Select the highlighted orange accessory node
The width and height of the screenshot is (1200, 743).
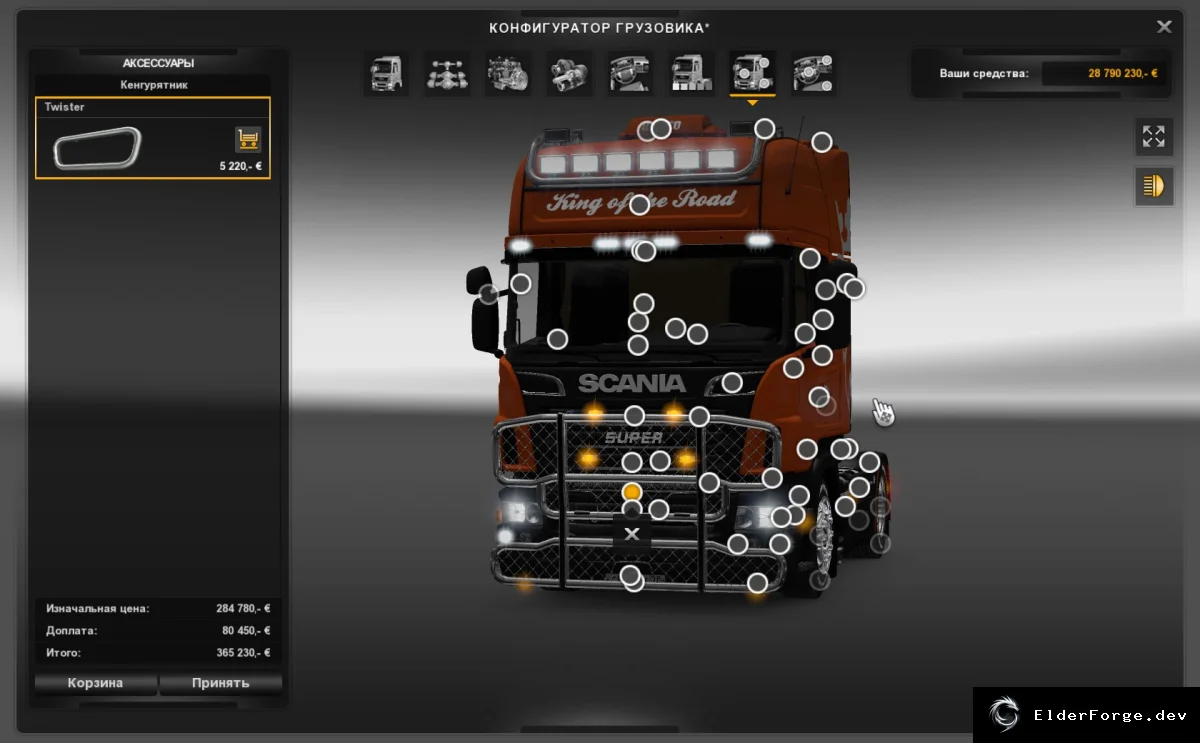coord(632,492)
